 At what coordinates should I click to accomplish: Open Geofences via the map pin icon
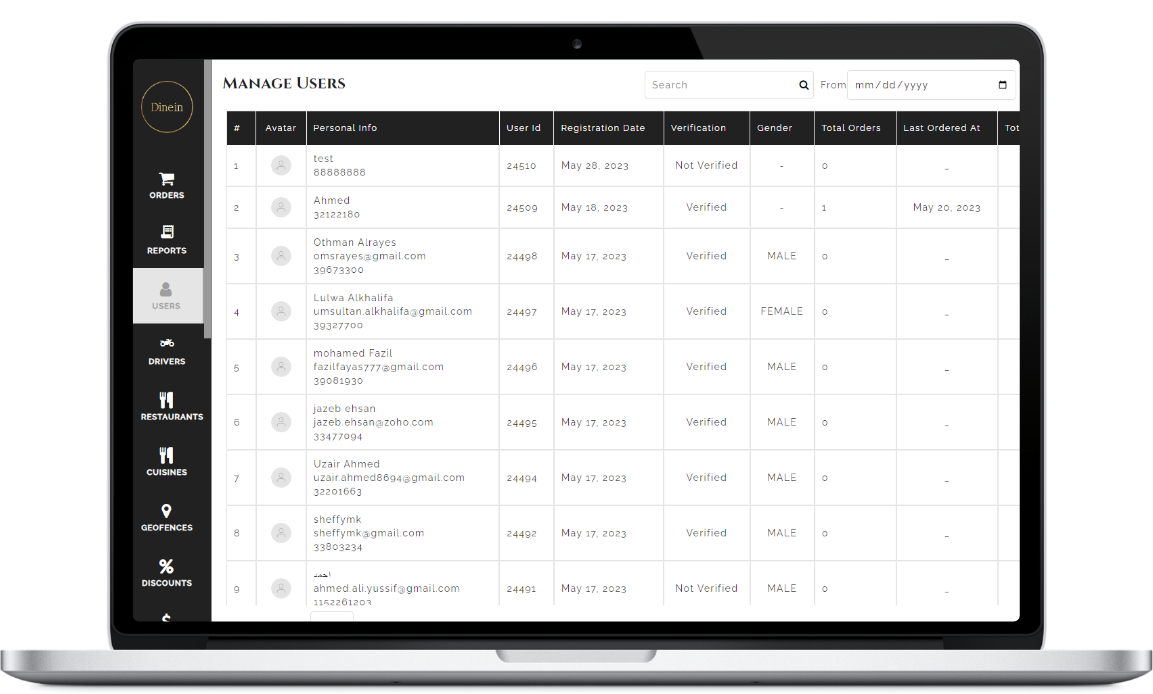tap(167, 511)
